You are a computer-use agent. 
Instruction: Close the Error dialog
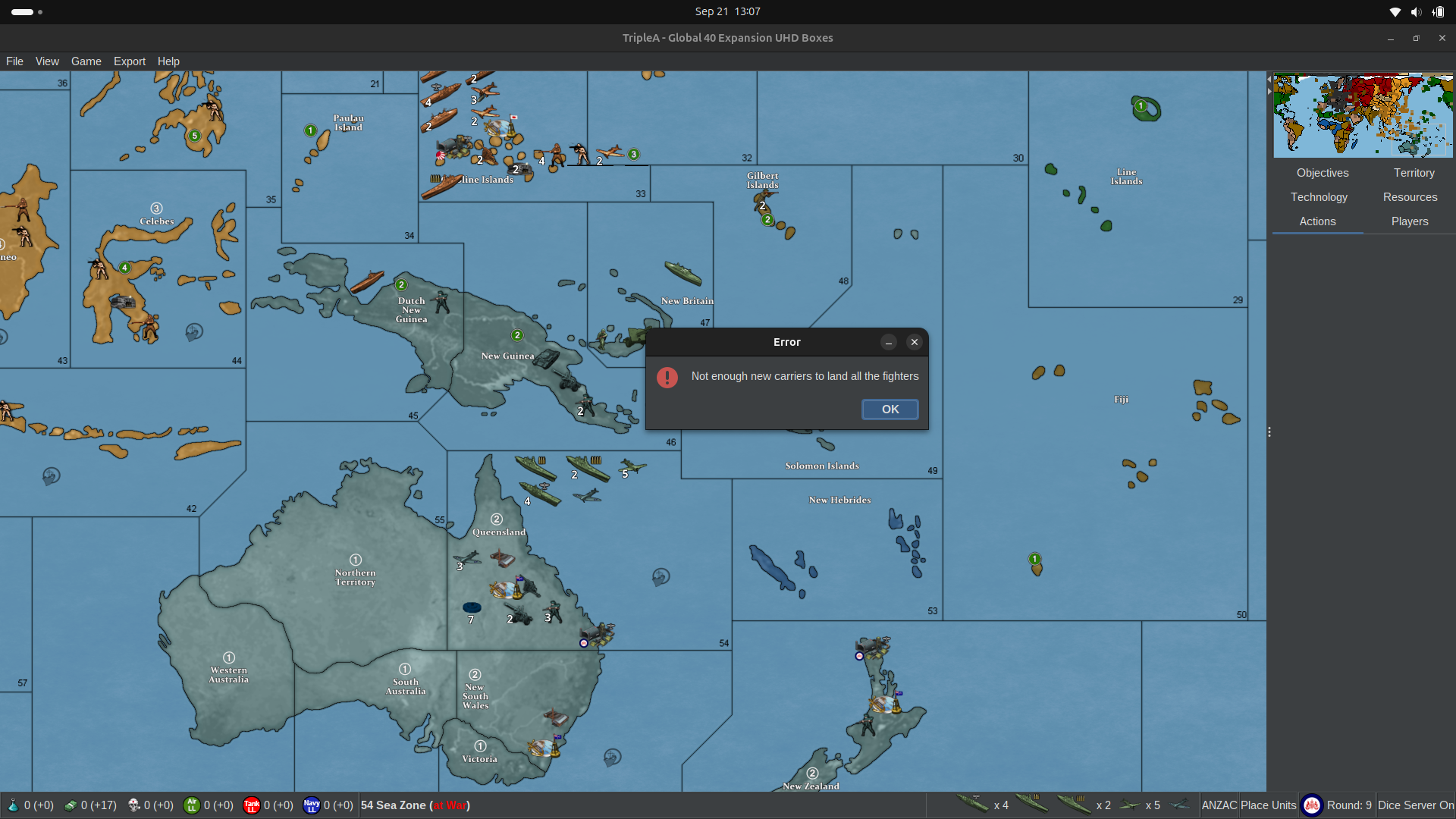[x=915, y=342]
